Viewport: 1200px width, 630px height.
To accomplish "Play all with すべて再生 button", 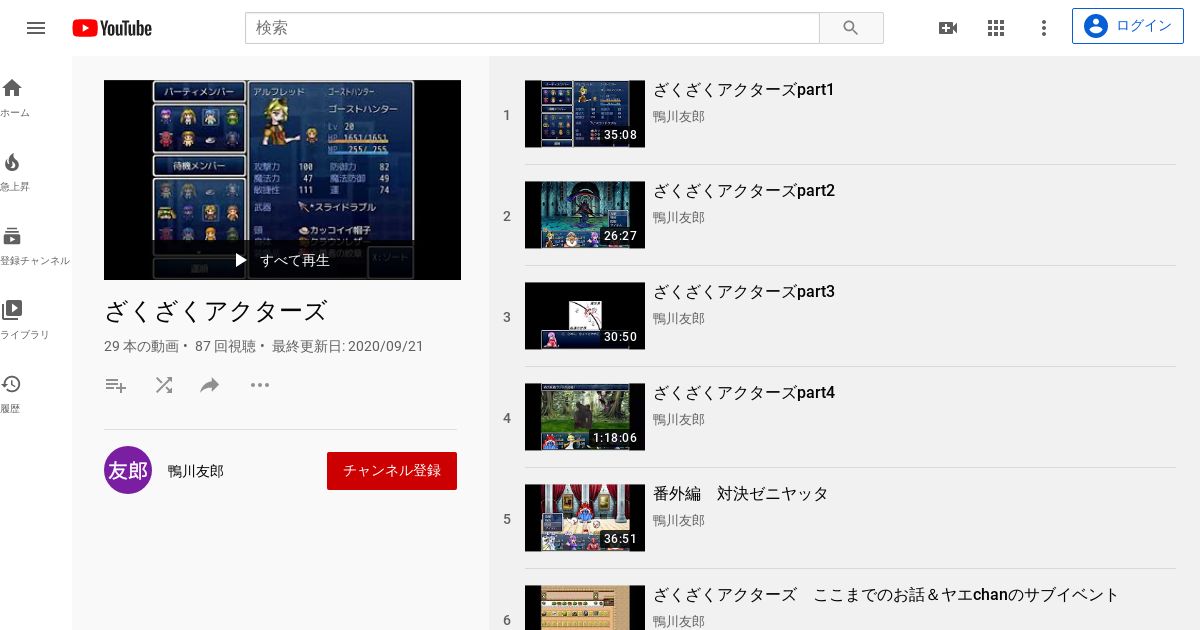I will [x=282, y=260].
